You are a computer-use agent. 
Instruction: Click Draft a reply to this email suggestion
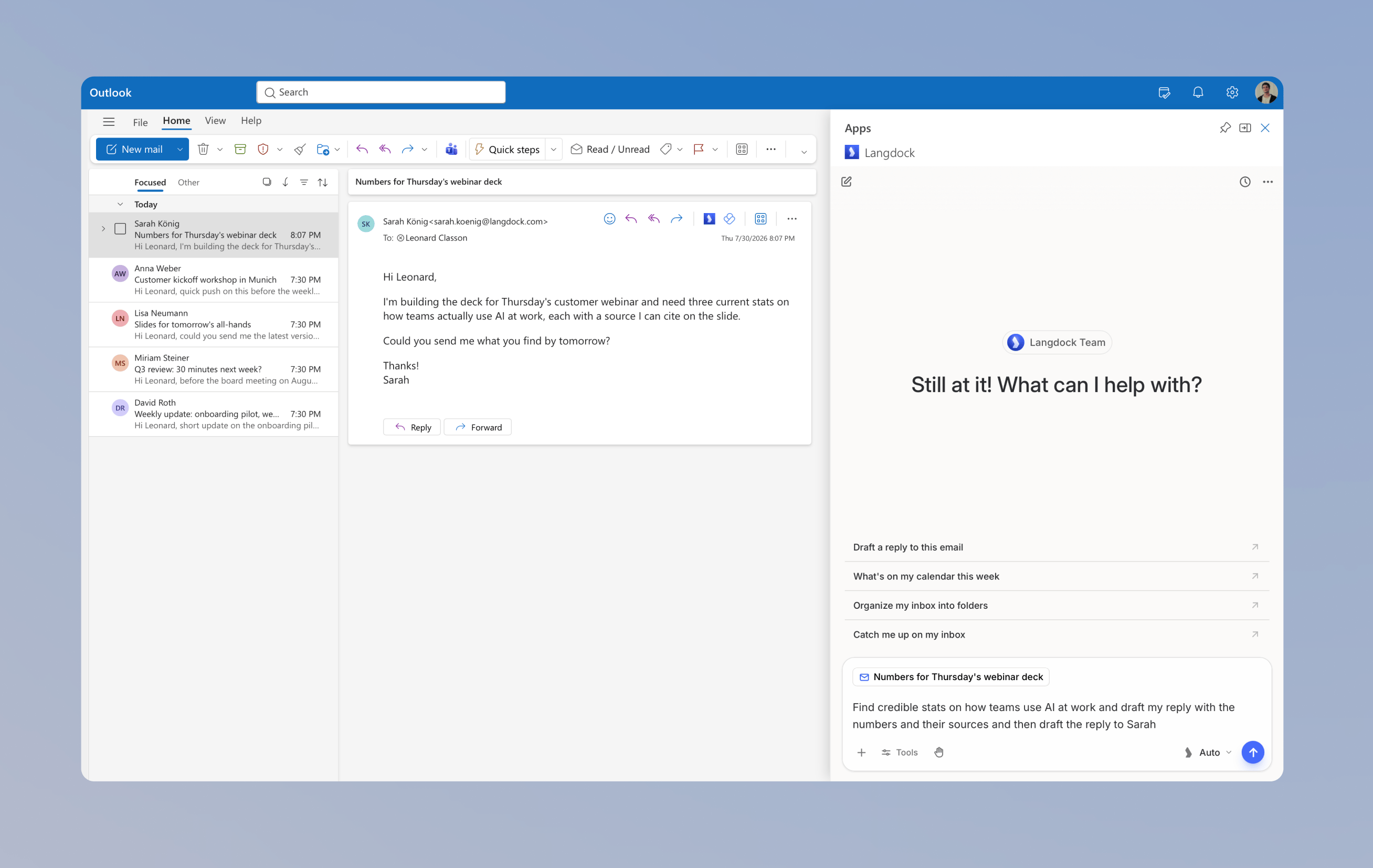1057,547
